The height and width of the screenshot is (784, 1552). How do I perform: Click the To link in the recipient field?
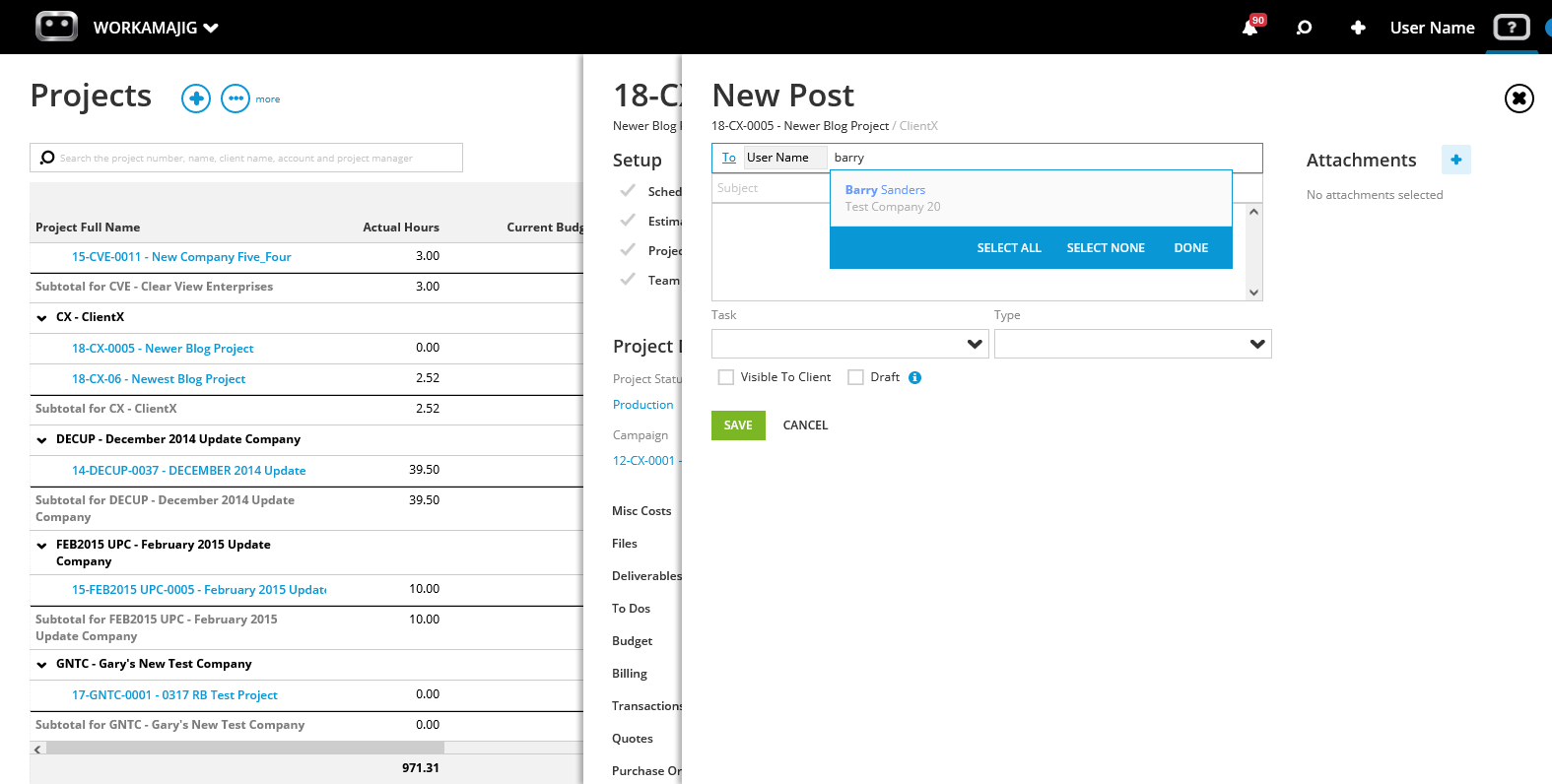point(729,158)
